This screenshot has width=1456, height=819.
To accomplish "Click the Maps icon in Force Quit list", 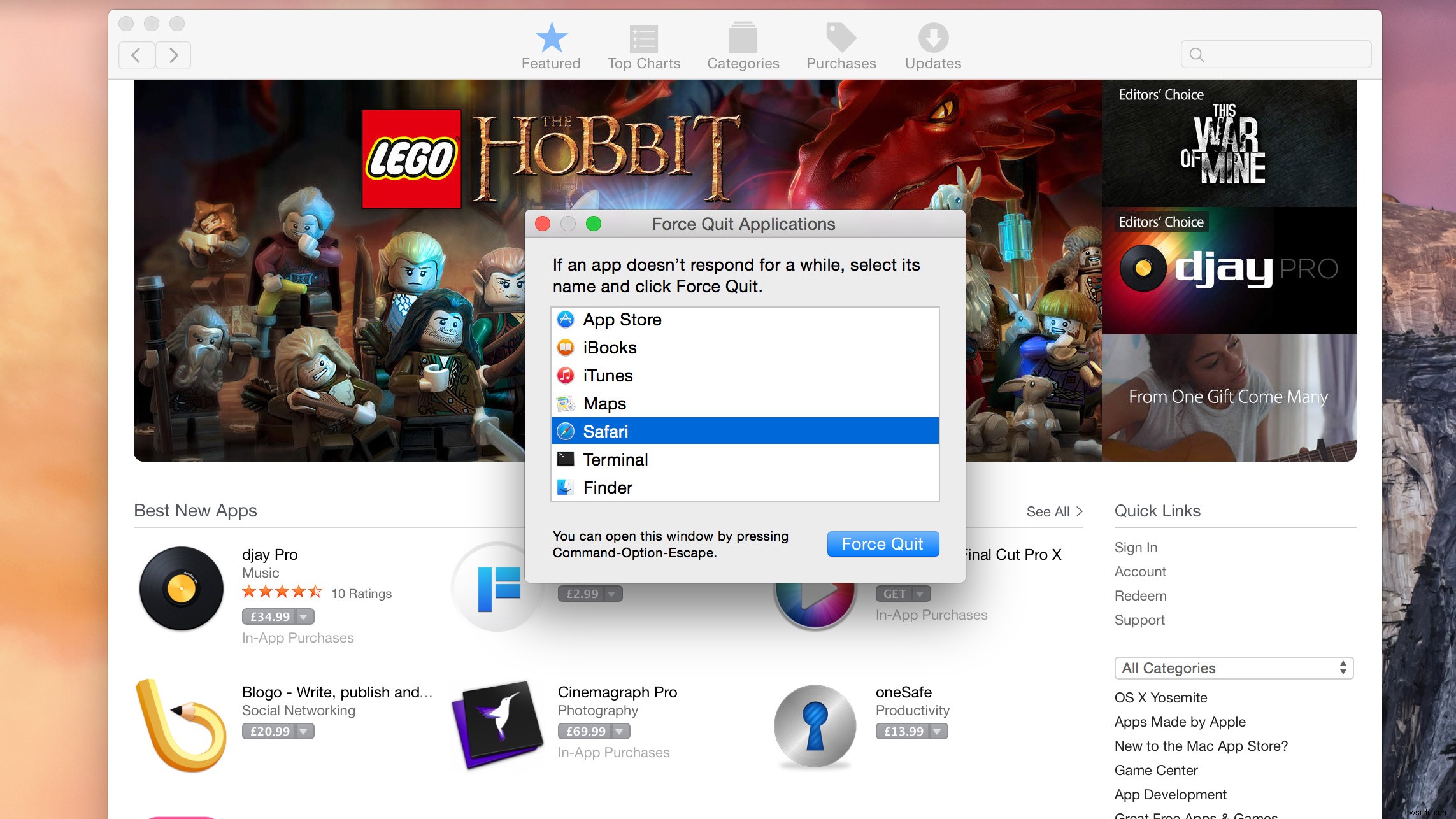I will coord(565,403).
